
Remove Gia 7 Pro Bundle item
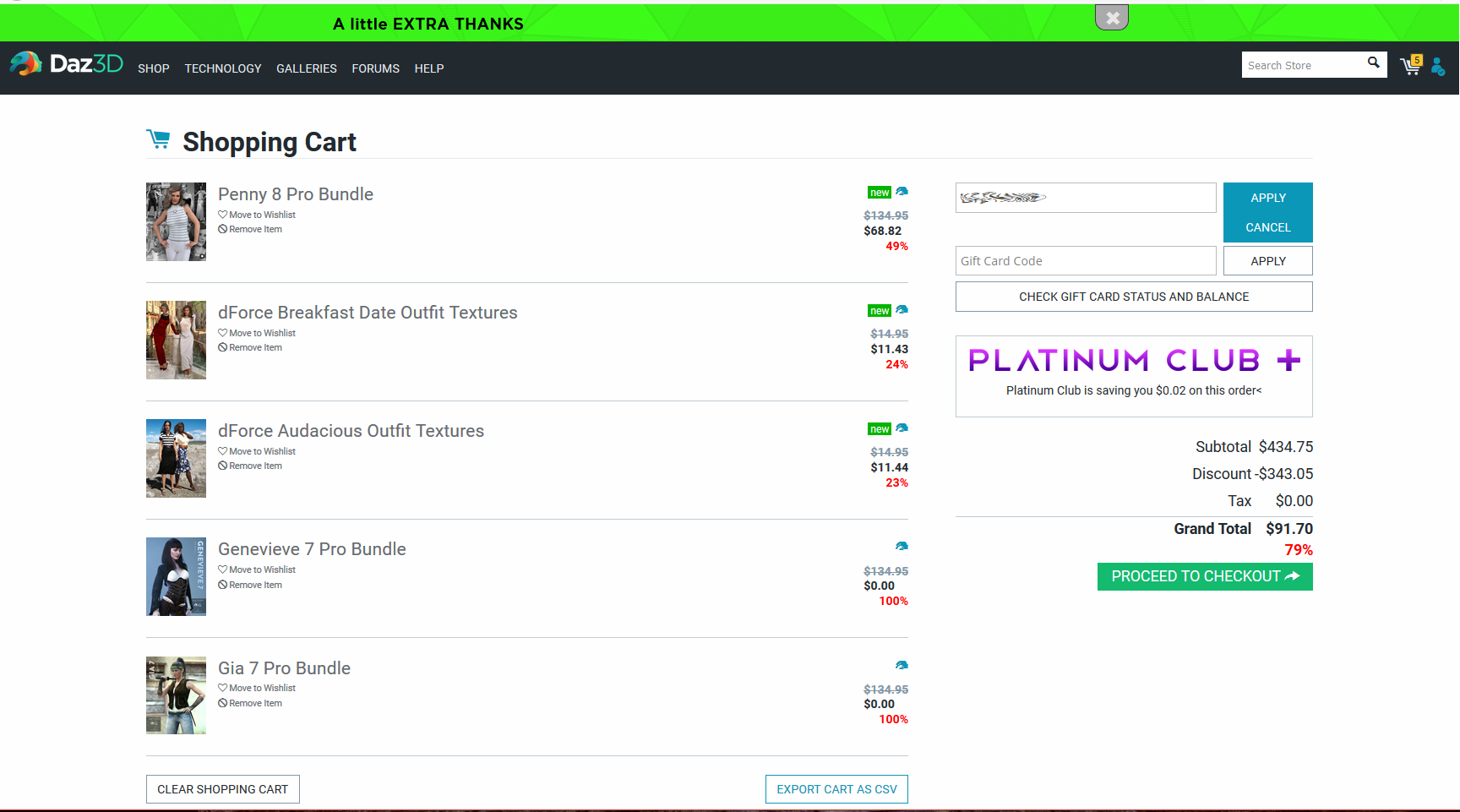pos(250,703)
